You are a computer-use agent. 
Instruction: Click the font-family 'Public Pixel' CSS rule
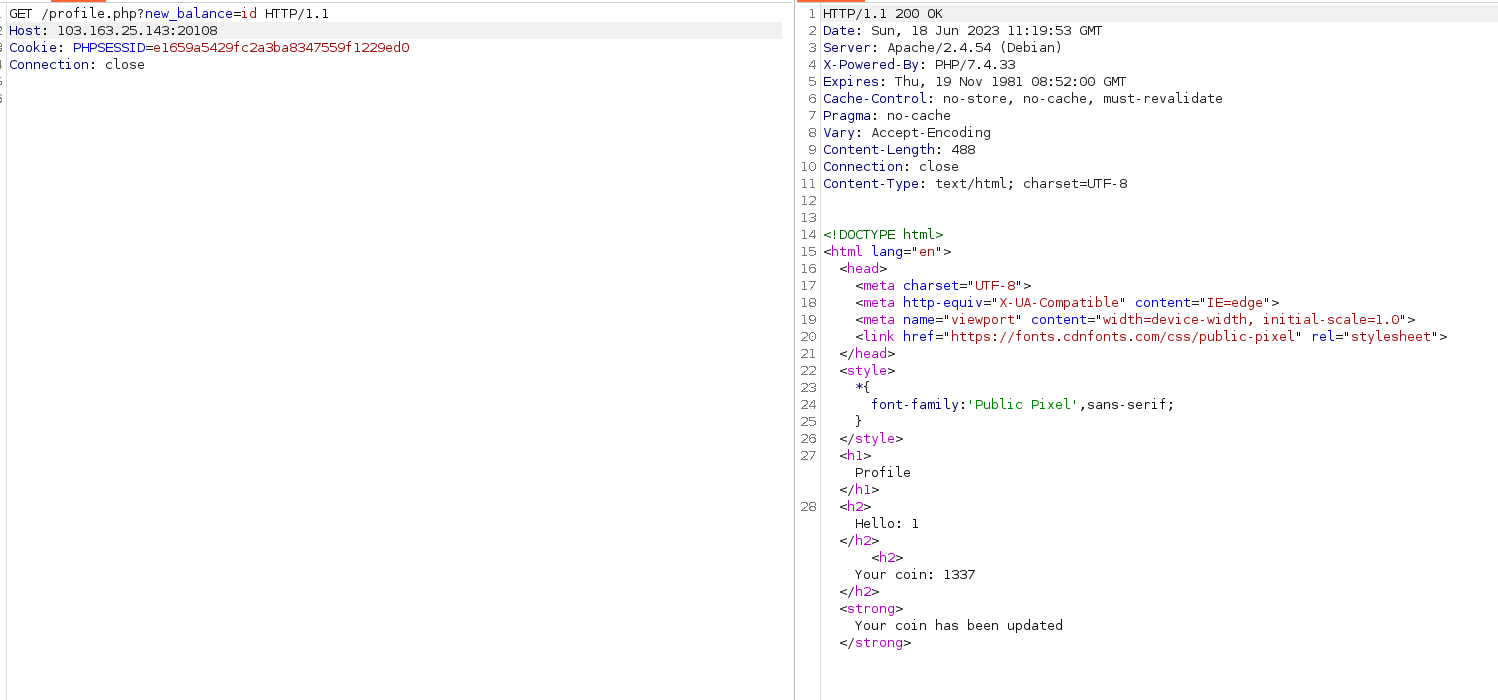tap(1022, 405)
